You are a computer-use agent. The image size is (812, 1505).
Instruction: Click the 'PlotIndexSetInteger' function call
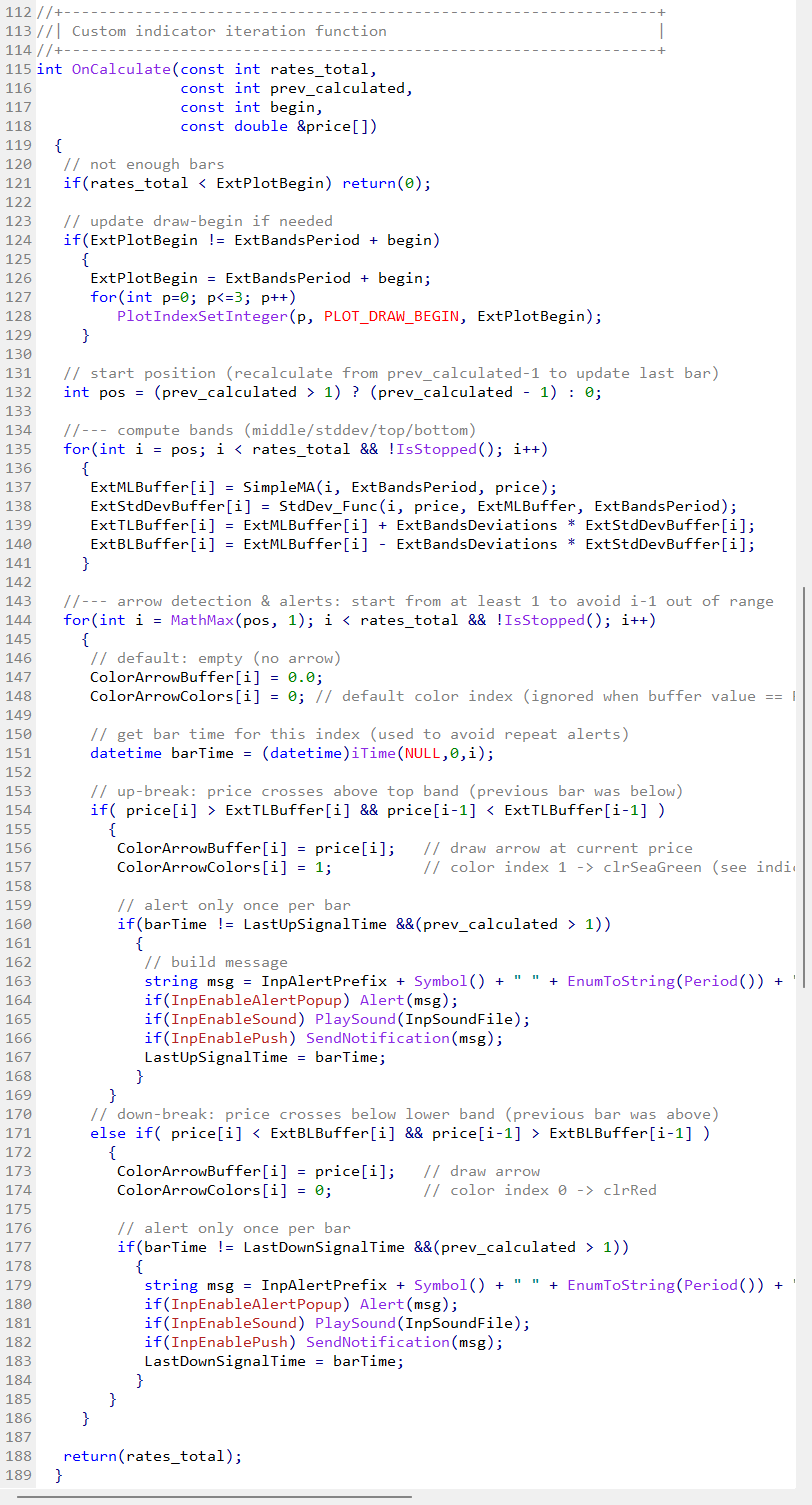click(x=202, y=316)
